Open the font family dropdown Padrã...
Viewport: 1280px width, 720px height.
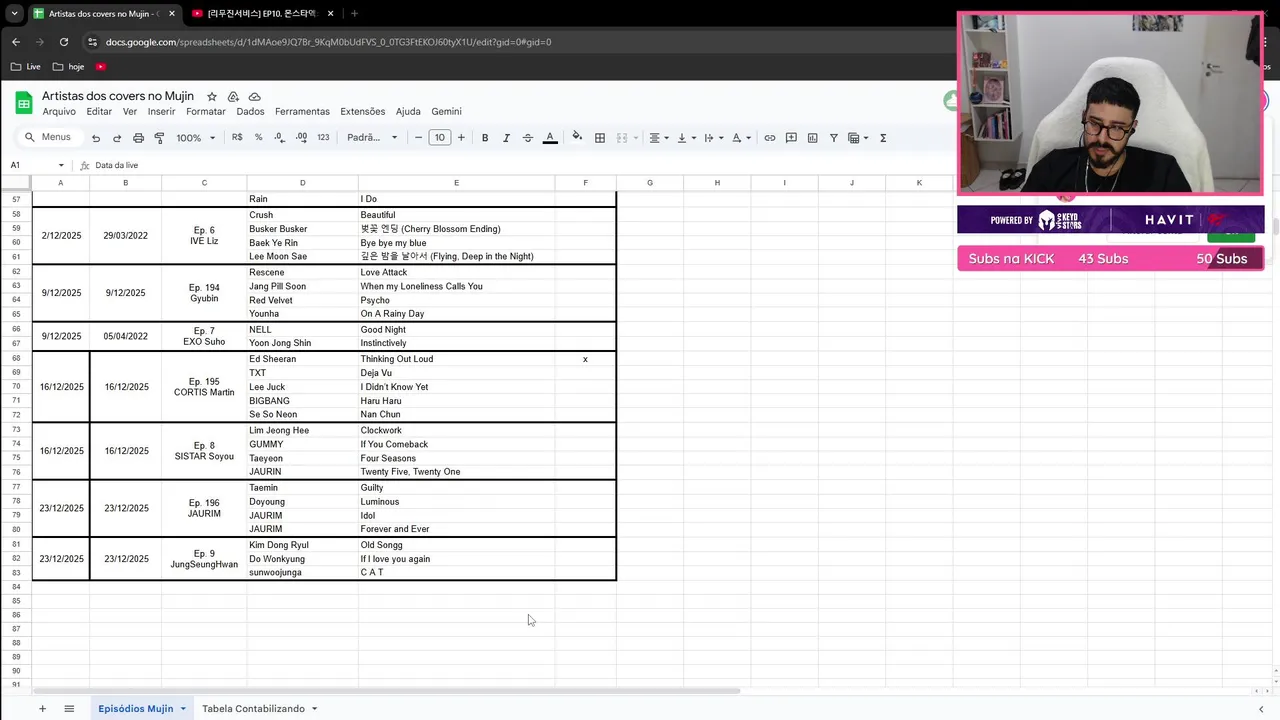[372, 138]
